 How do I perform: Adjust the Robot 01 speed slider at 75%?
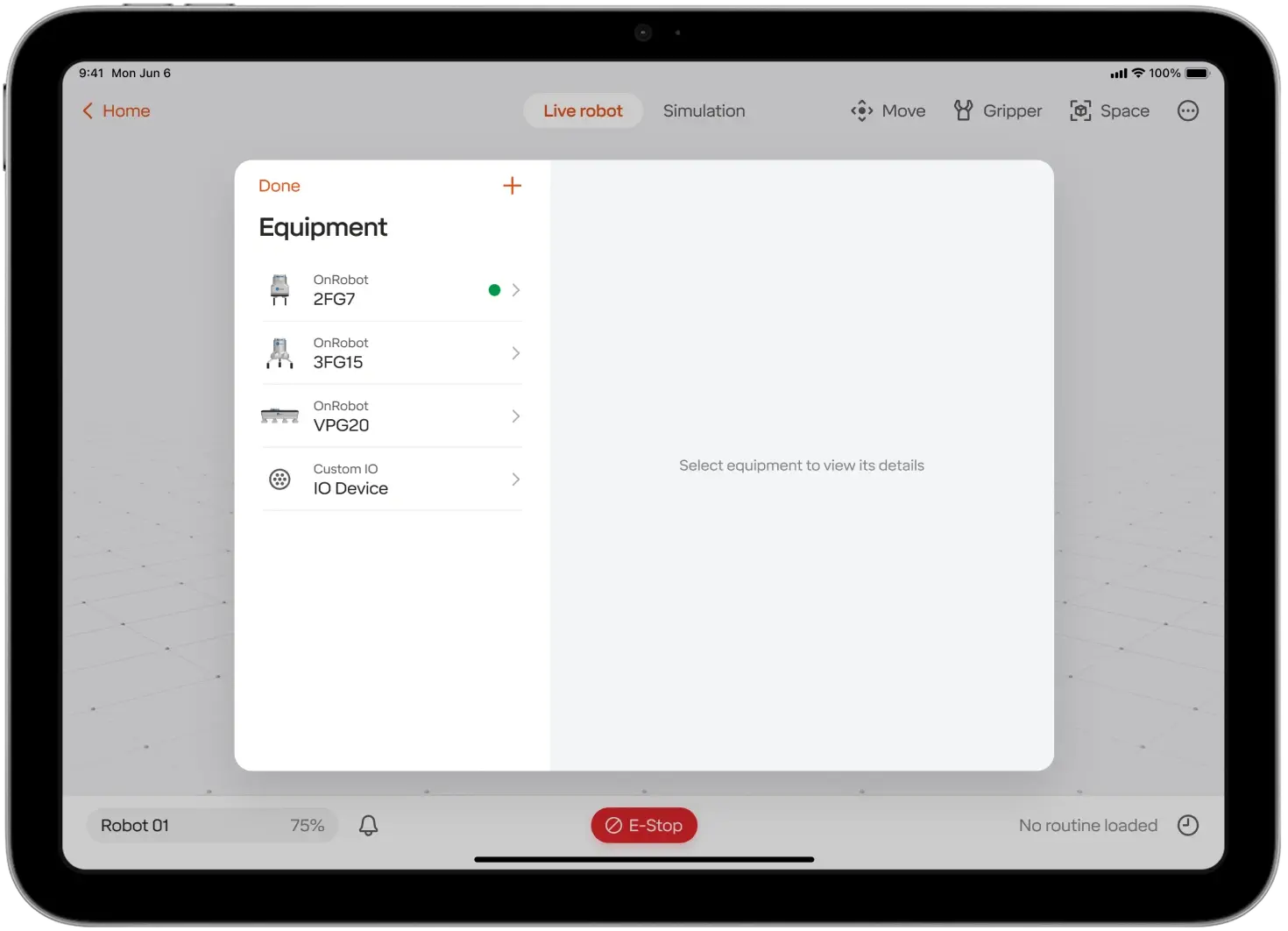[212, 825]
